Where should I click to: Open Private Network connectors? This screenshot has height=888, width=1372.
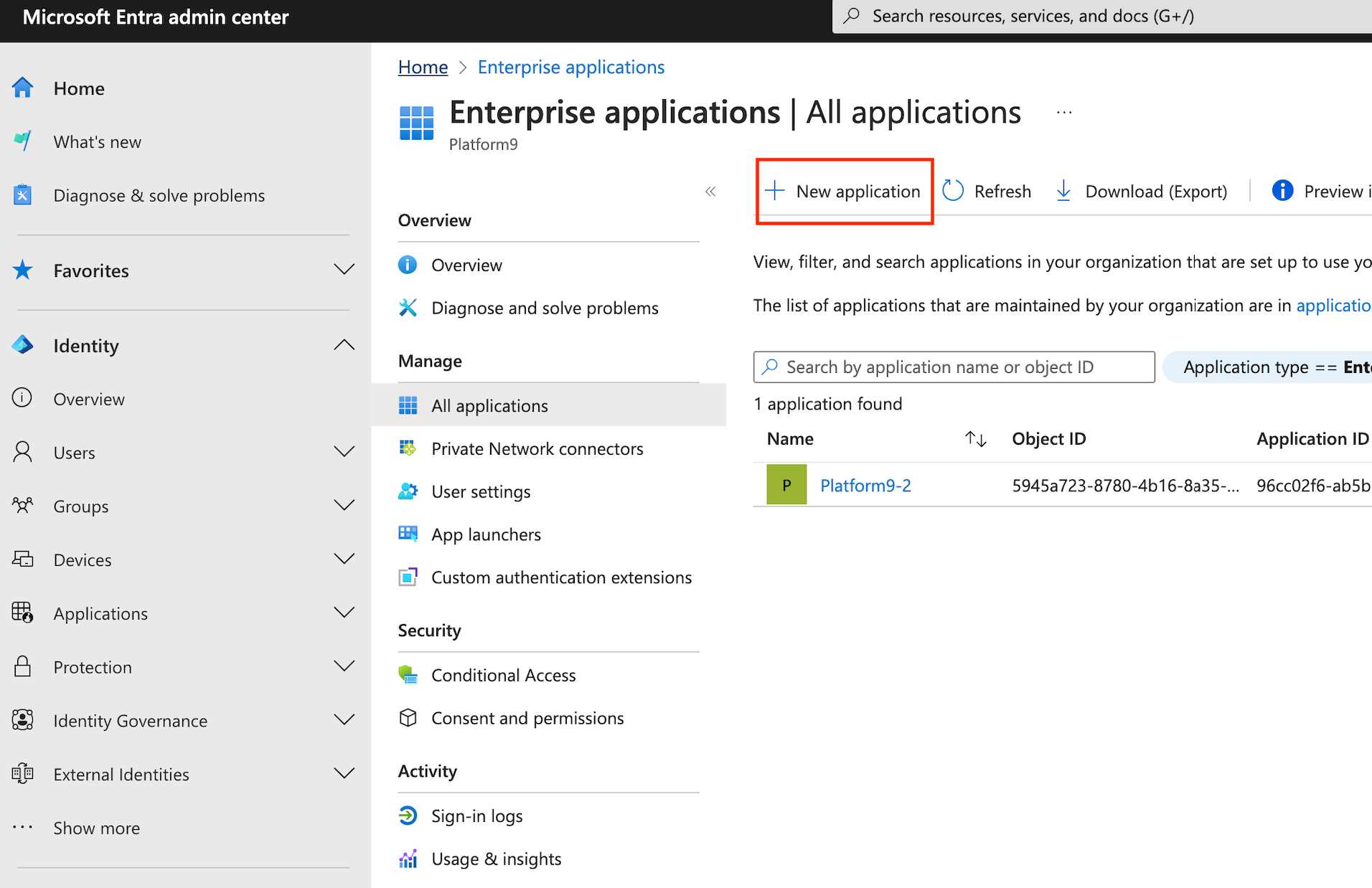pos(537,449)
